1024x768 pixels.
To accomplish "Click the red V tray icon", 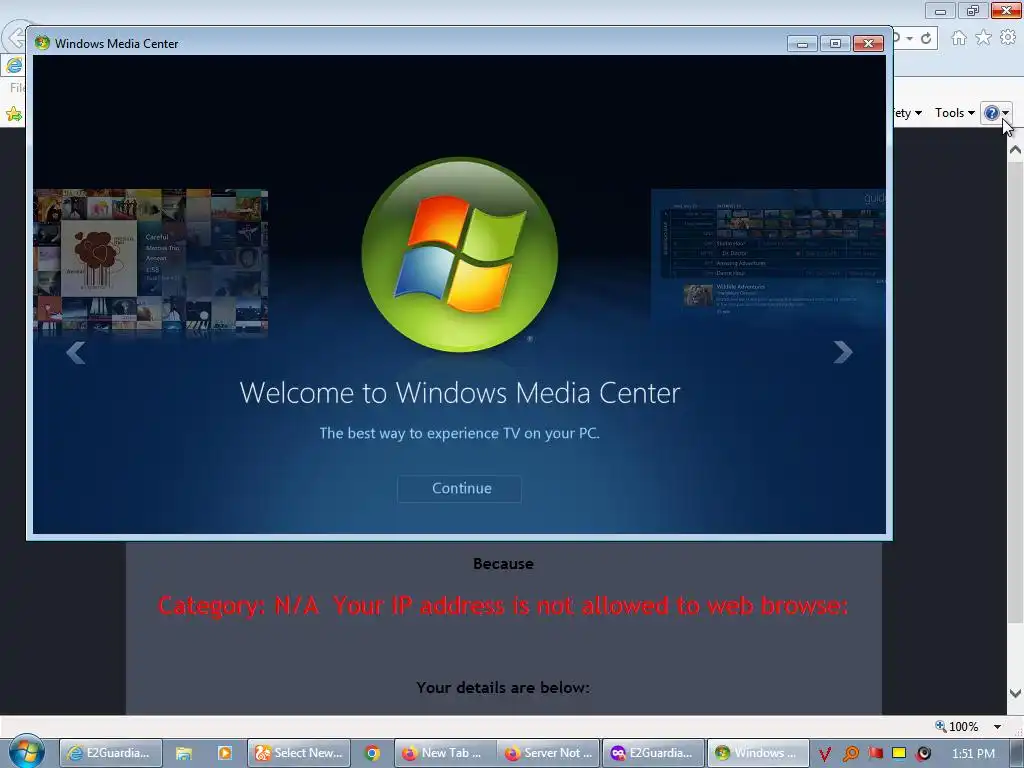I will [825, 754].
